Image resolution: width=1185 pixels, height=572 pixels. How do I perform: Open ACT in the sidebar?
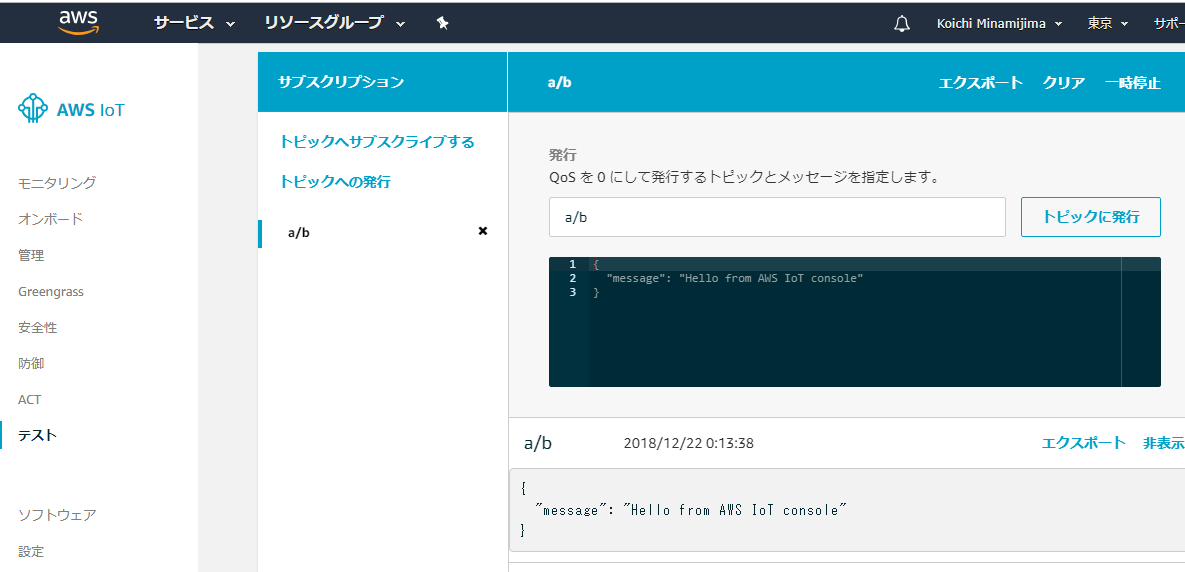[29, 400]
